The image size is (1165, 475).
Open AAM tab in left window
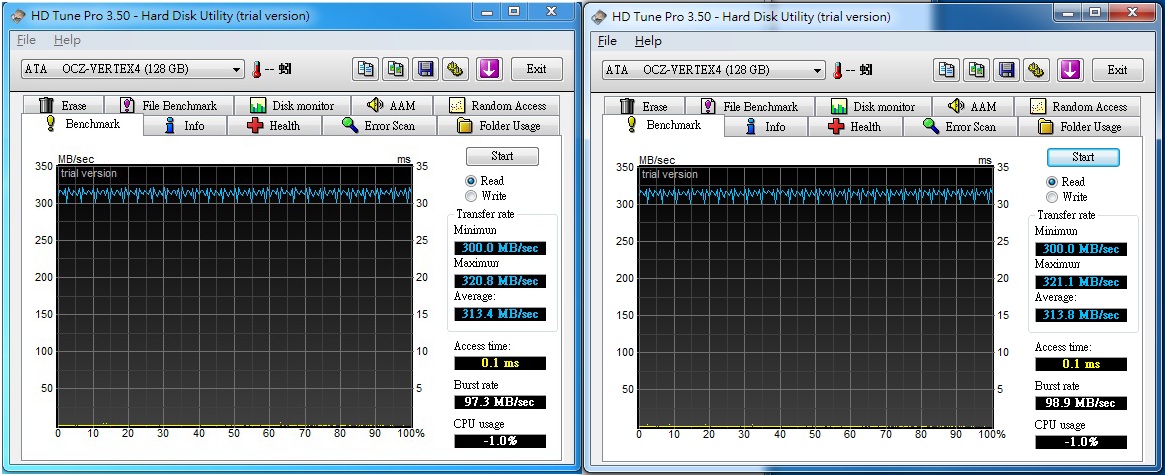tap(392, 106)
